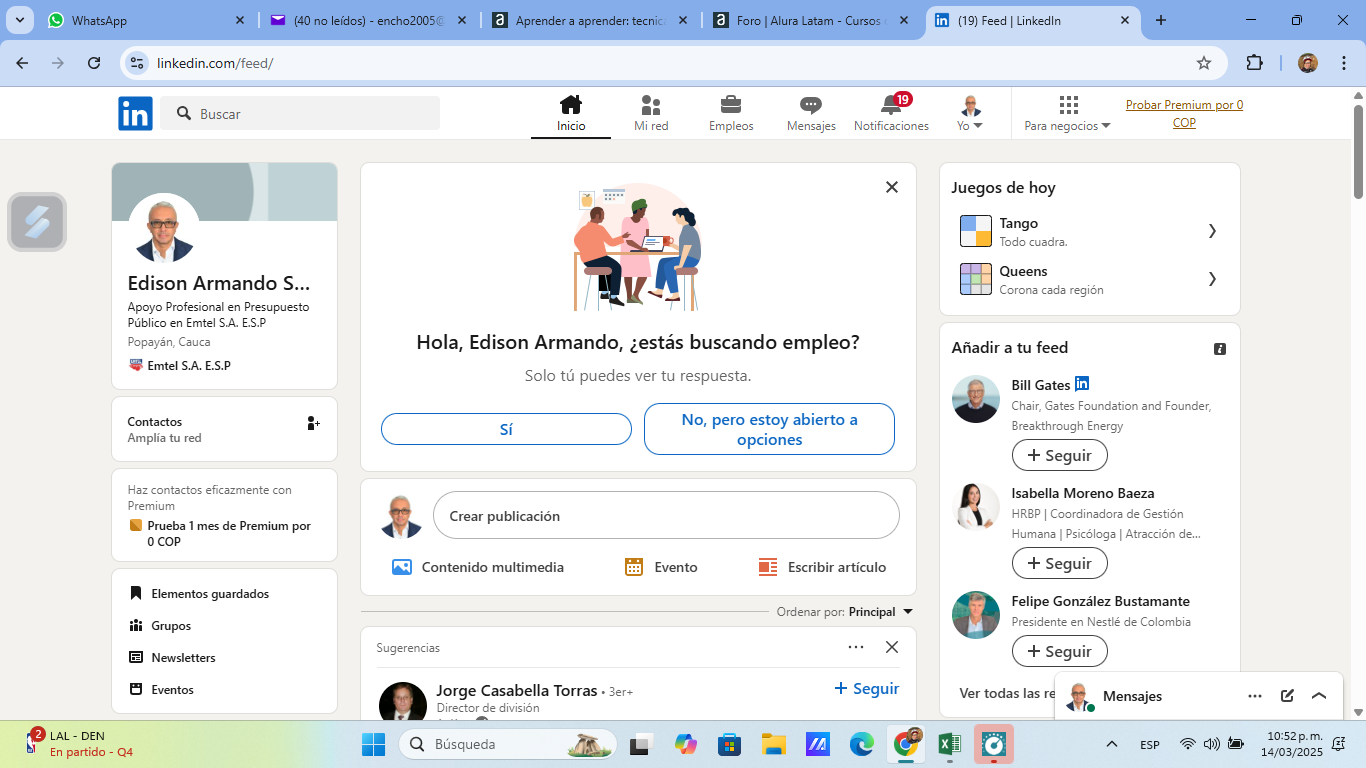Click the address bar URL
The image size is (1366, 768).
[215, 63]
